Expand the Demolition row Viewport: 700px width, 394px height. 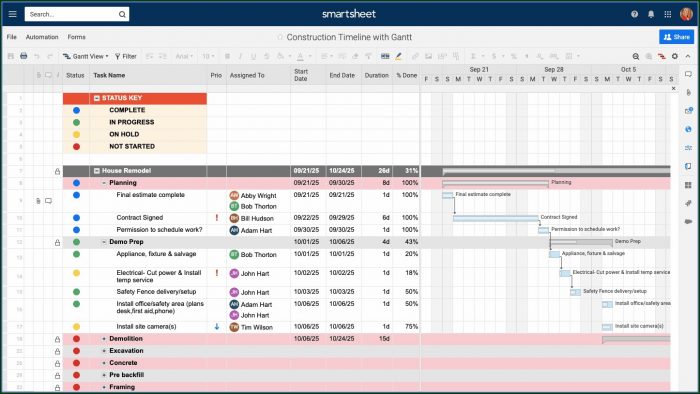tap(104, 339)
